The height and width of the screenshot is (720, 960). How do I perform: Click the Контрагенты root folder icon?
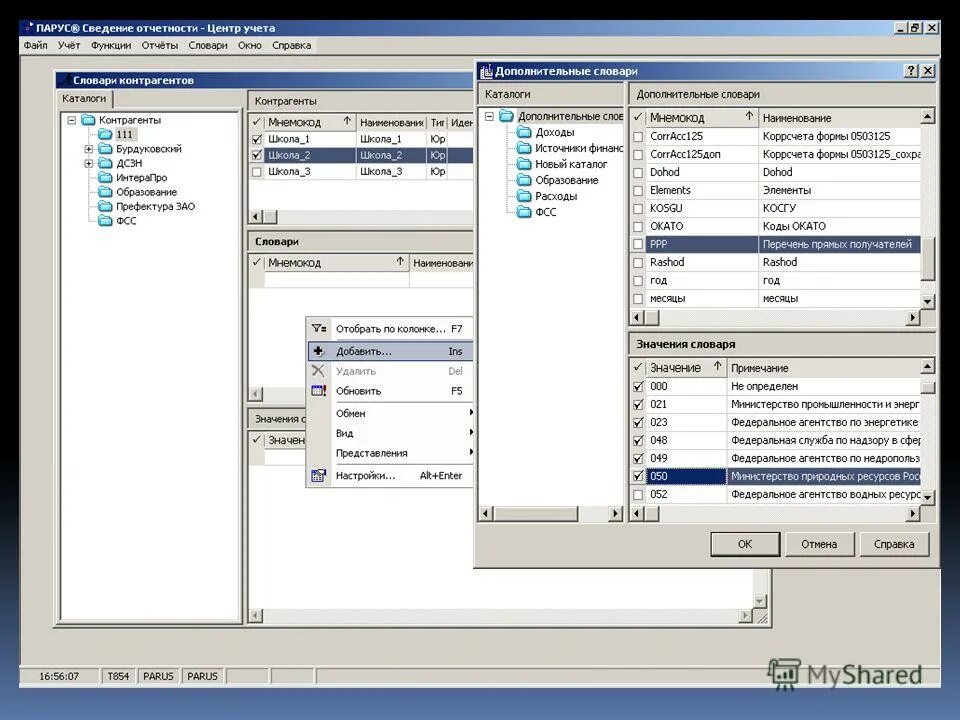coord(89,120)
